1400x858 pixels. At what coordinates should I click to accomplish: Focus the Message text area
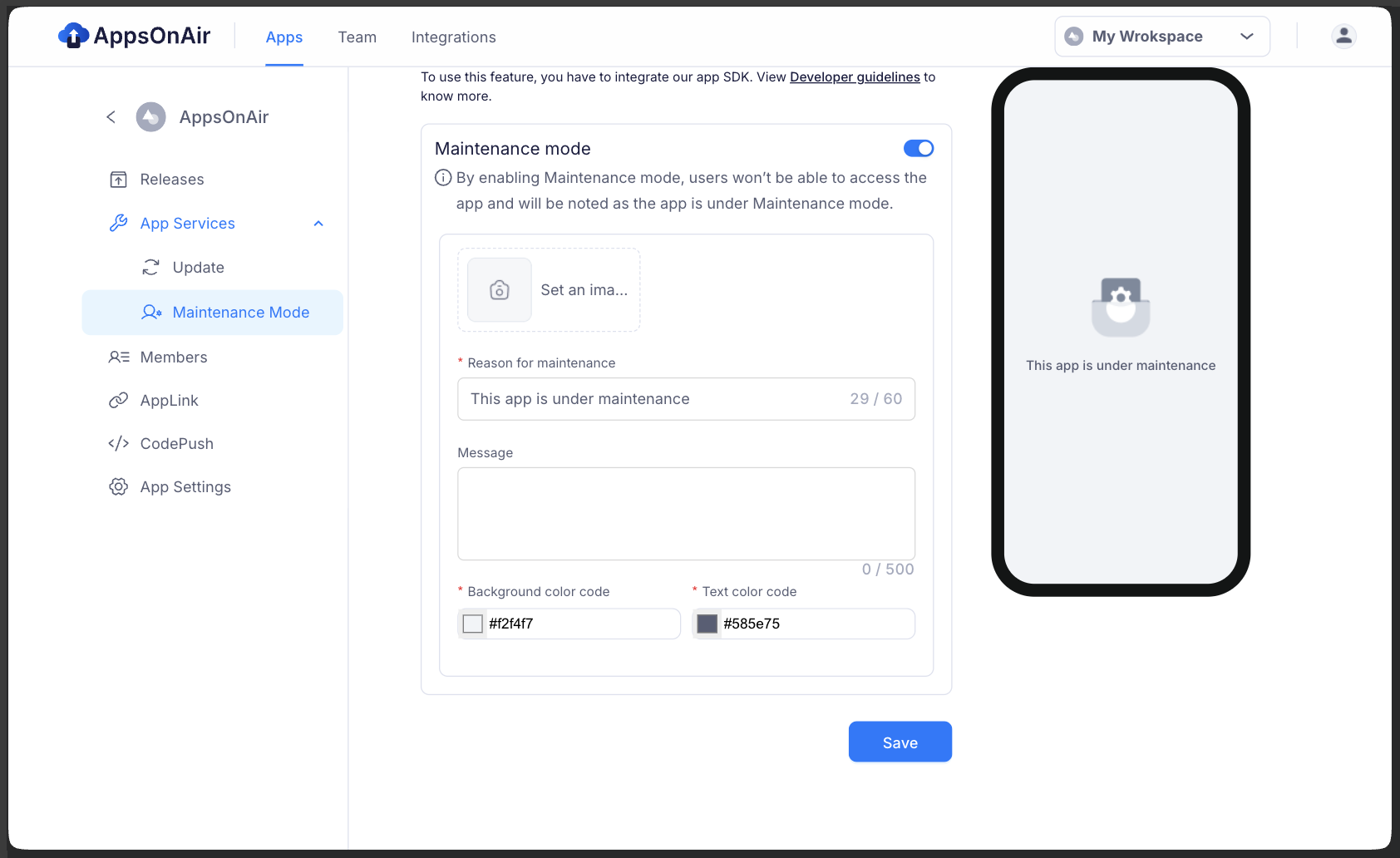tap(687, 514)
